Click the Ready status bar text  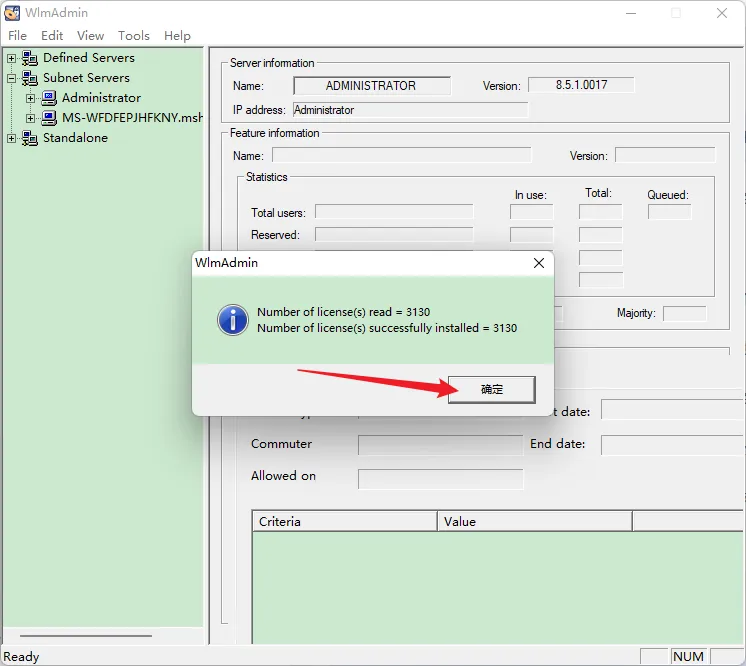(21, 656)
